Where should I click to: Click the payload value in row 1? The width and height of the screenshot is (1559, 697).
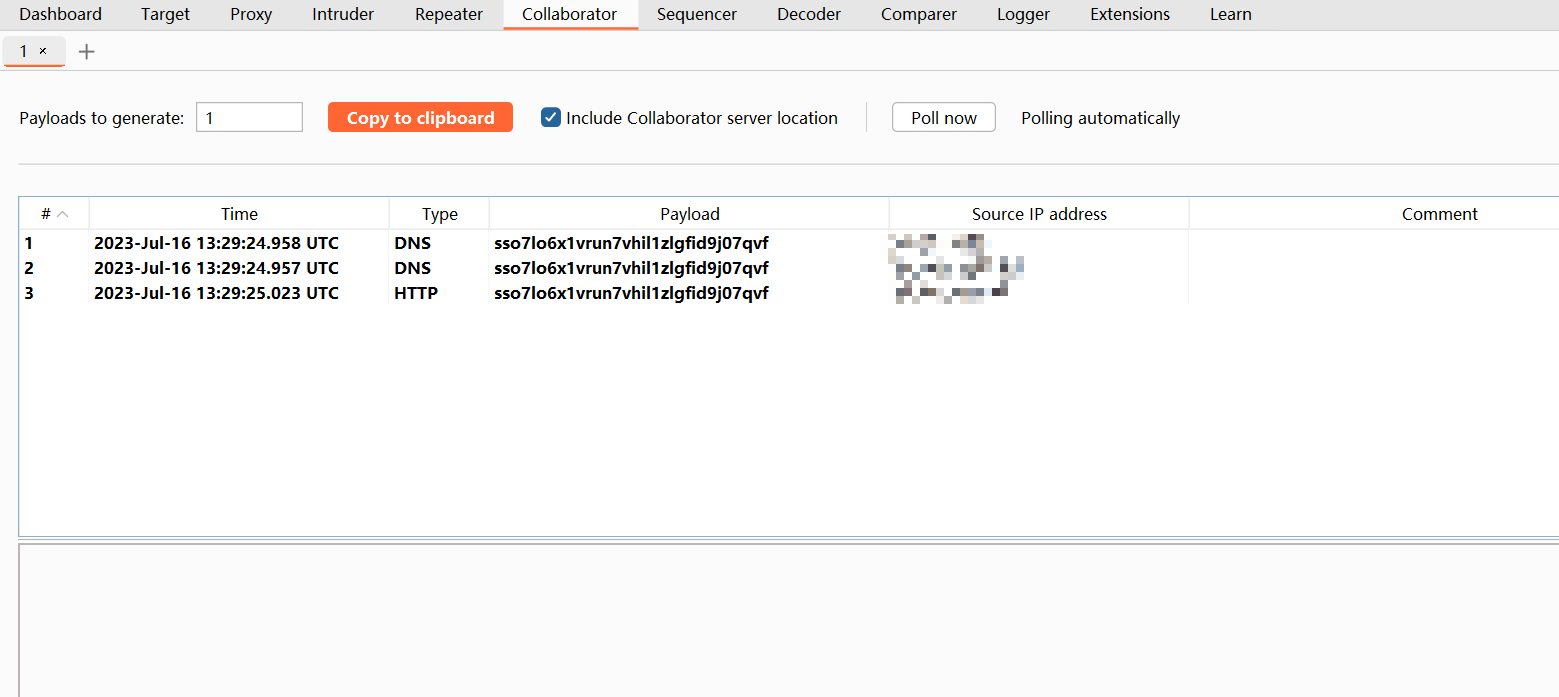[x=631, y=243]
